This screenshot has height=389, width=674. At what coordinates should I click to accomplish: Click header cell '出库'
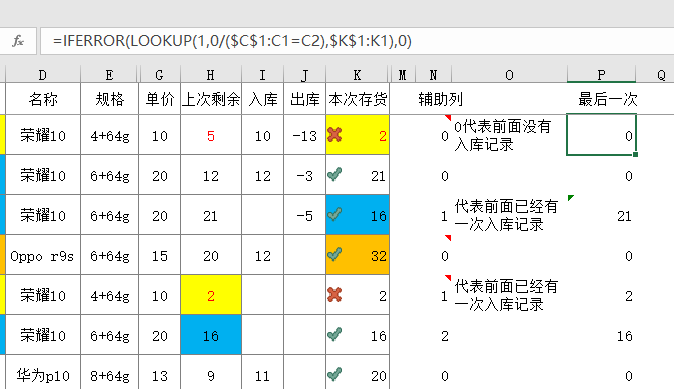coord(304,99)
